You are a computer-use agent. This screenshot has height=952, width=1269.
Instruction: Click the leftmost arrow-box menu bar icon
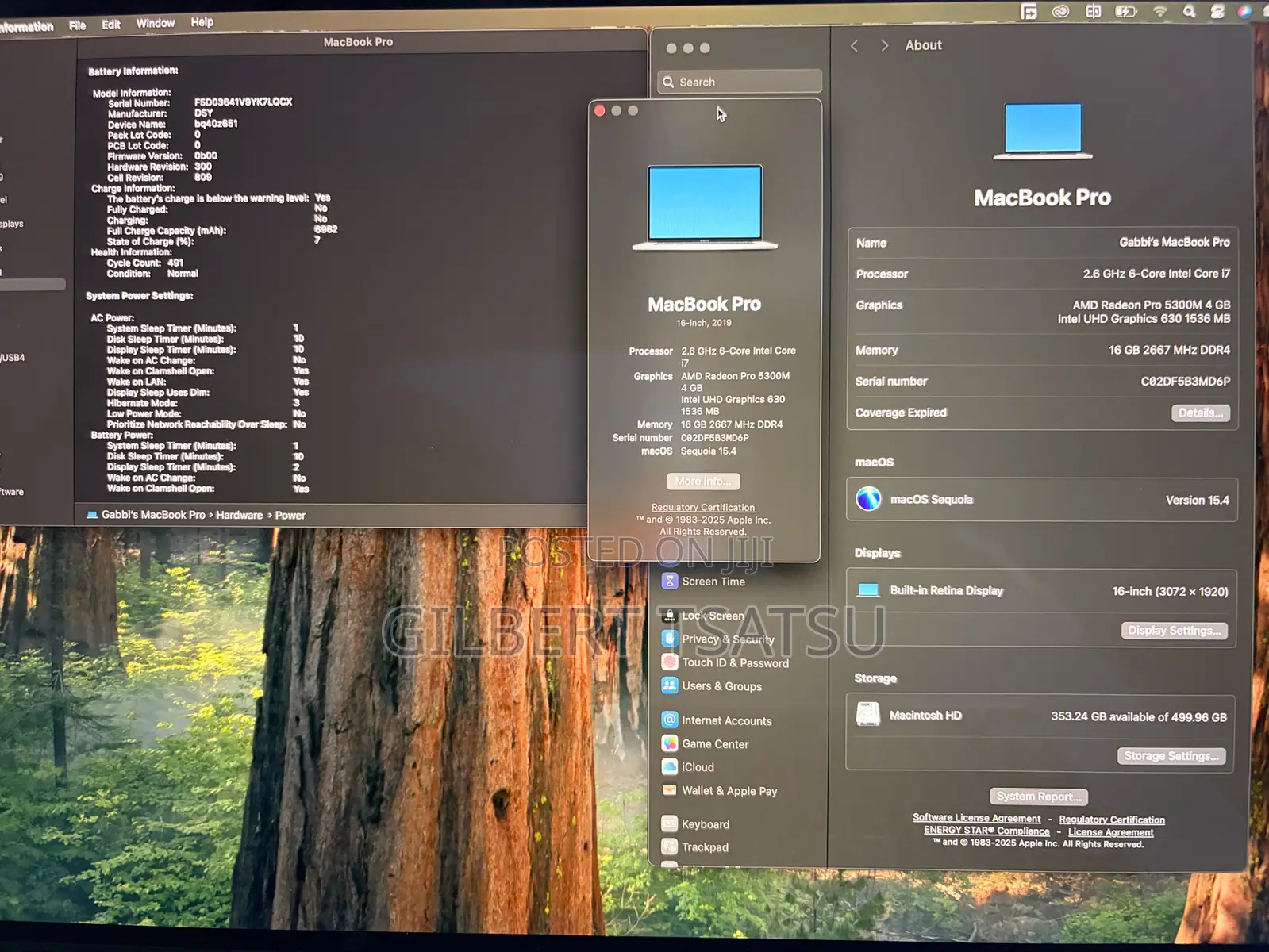1029,11
